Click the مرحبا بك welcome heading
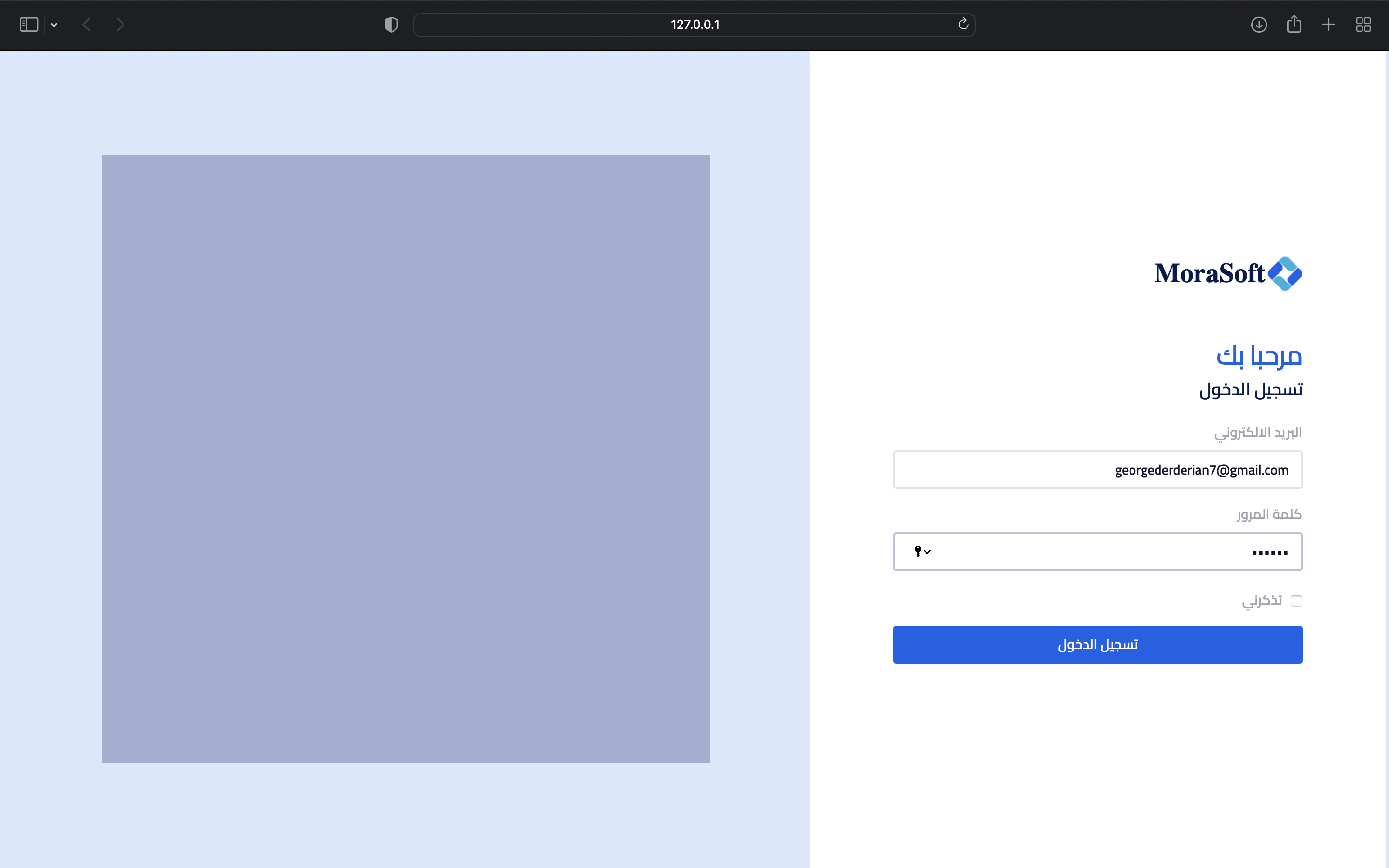 [1259, 356]
